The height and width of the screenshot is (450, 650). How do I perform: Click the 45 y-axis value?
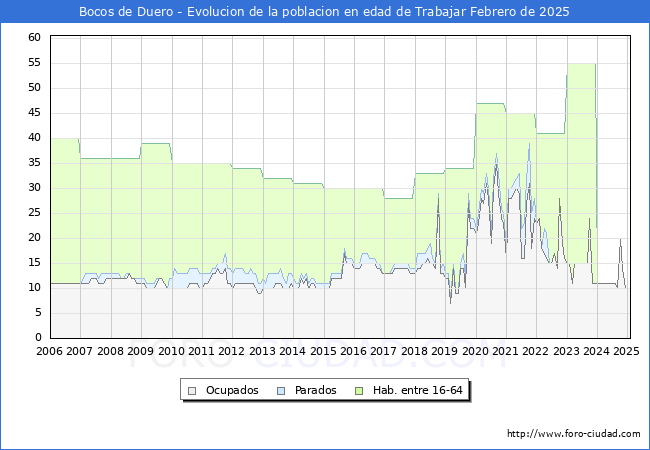(x=35, y=112)
